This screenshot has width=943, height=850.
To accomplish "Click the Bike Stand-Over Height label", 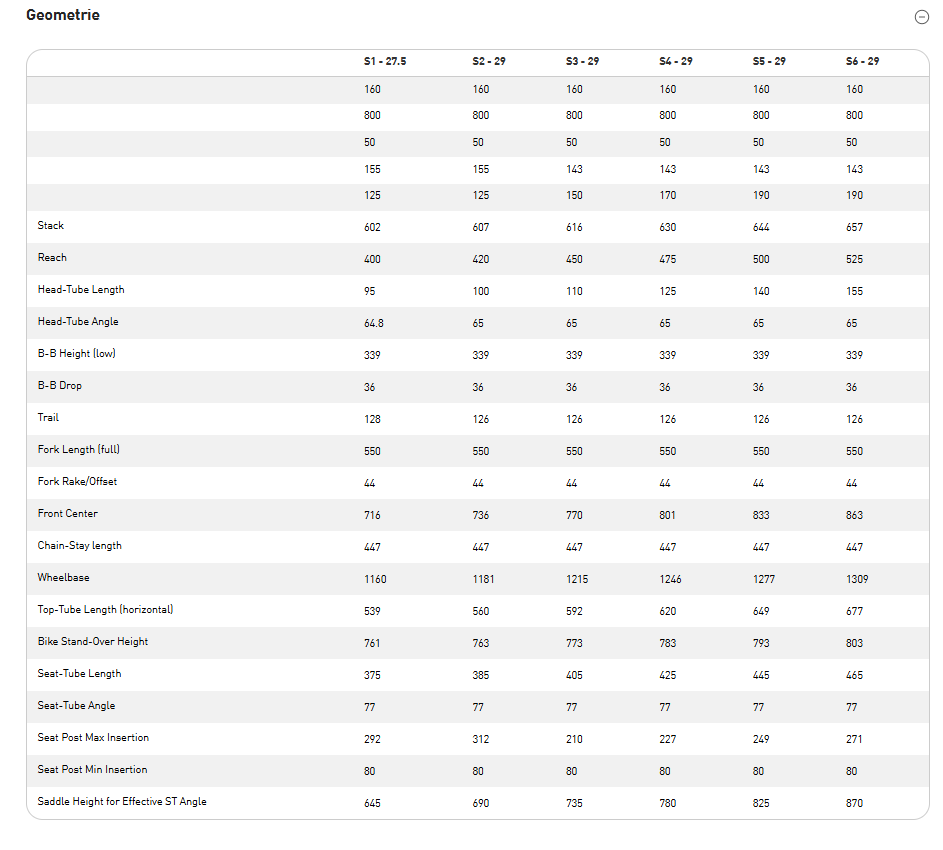I will (x=93, y=642).
